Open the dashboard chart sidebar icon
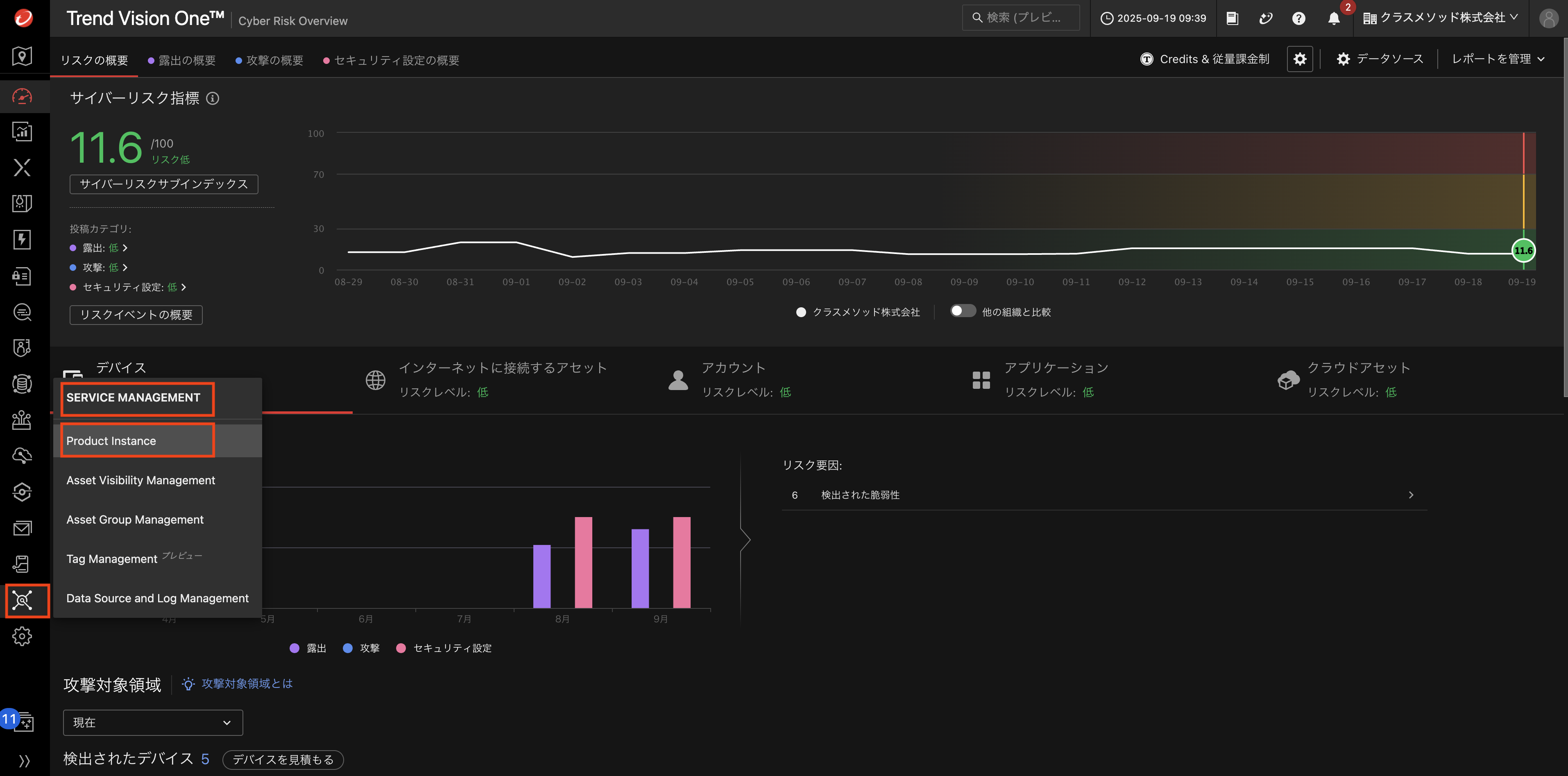The height and width of the screenshot is (776, 1568). 23,132
